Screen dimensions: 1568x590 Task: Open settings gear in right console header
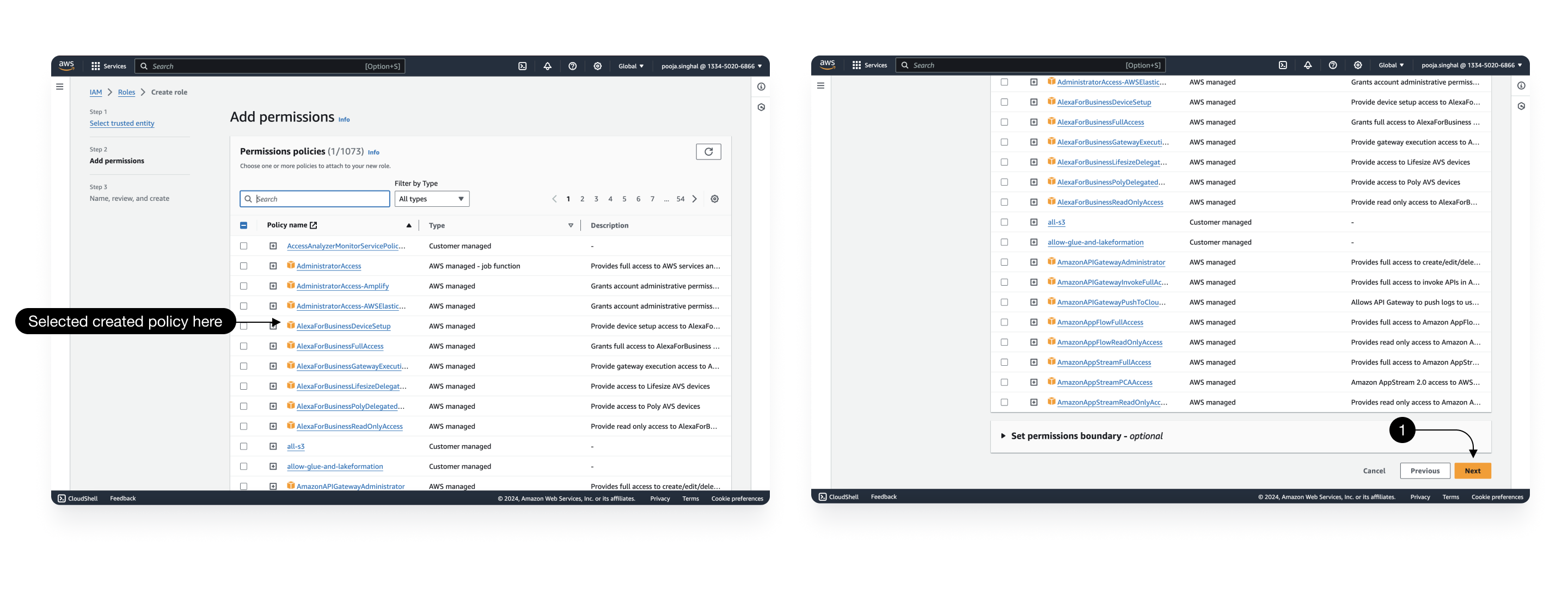(x=1357, y=65)
